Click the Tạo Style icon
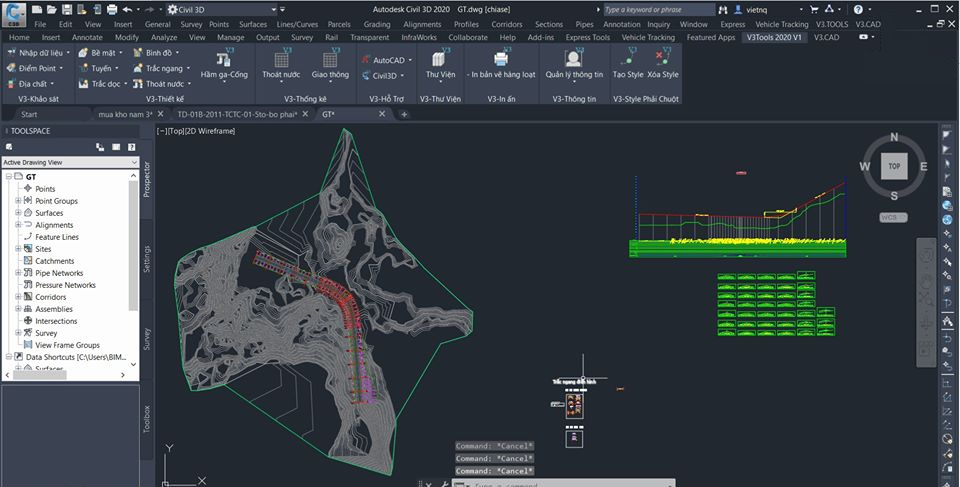This screenshot has height=487, width=960. click(x=628, y=58)
